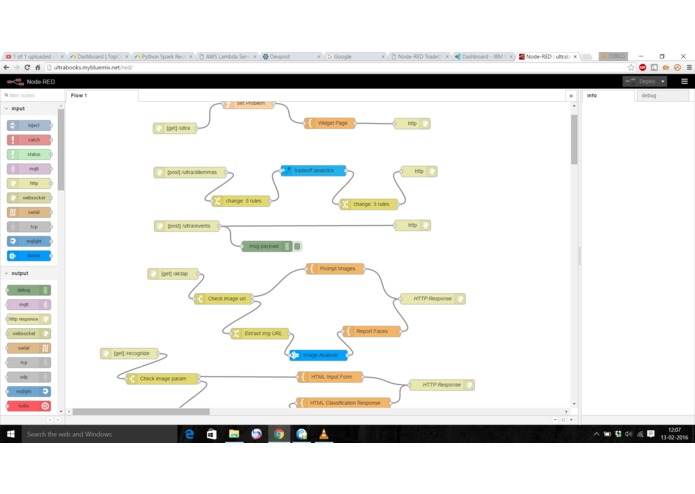Select the Prompt Images template node
Image resolution: width=695 pixels, height=494 pixels.
(335, 268)
